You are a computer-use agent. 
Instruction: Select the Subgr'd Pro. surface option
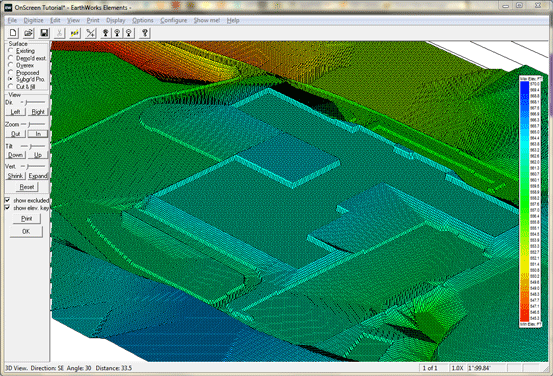26,79
